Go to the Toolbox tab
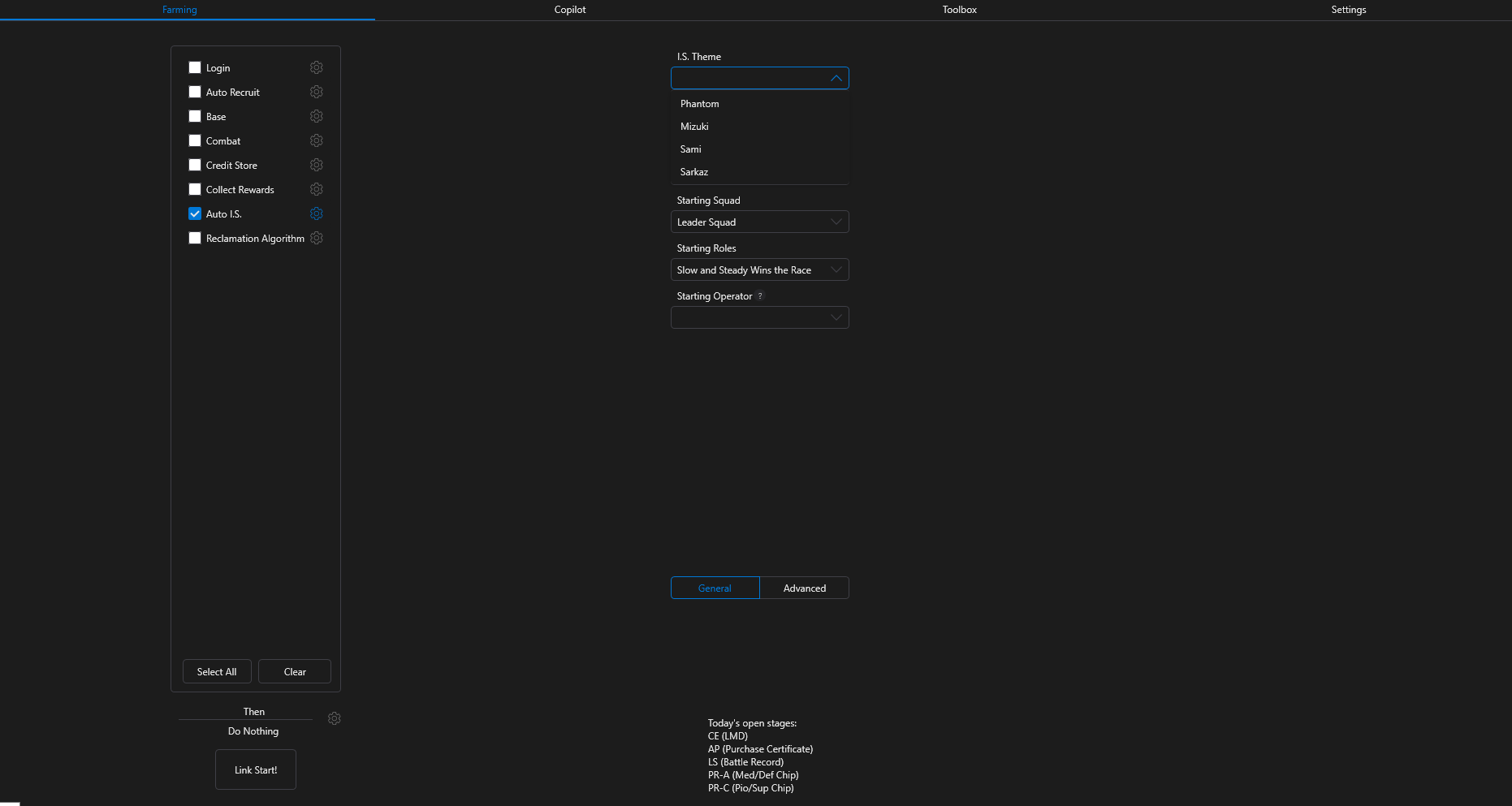This screenshot has height=806, width=1512. click(x=960, y=10)
